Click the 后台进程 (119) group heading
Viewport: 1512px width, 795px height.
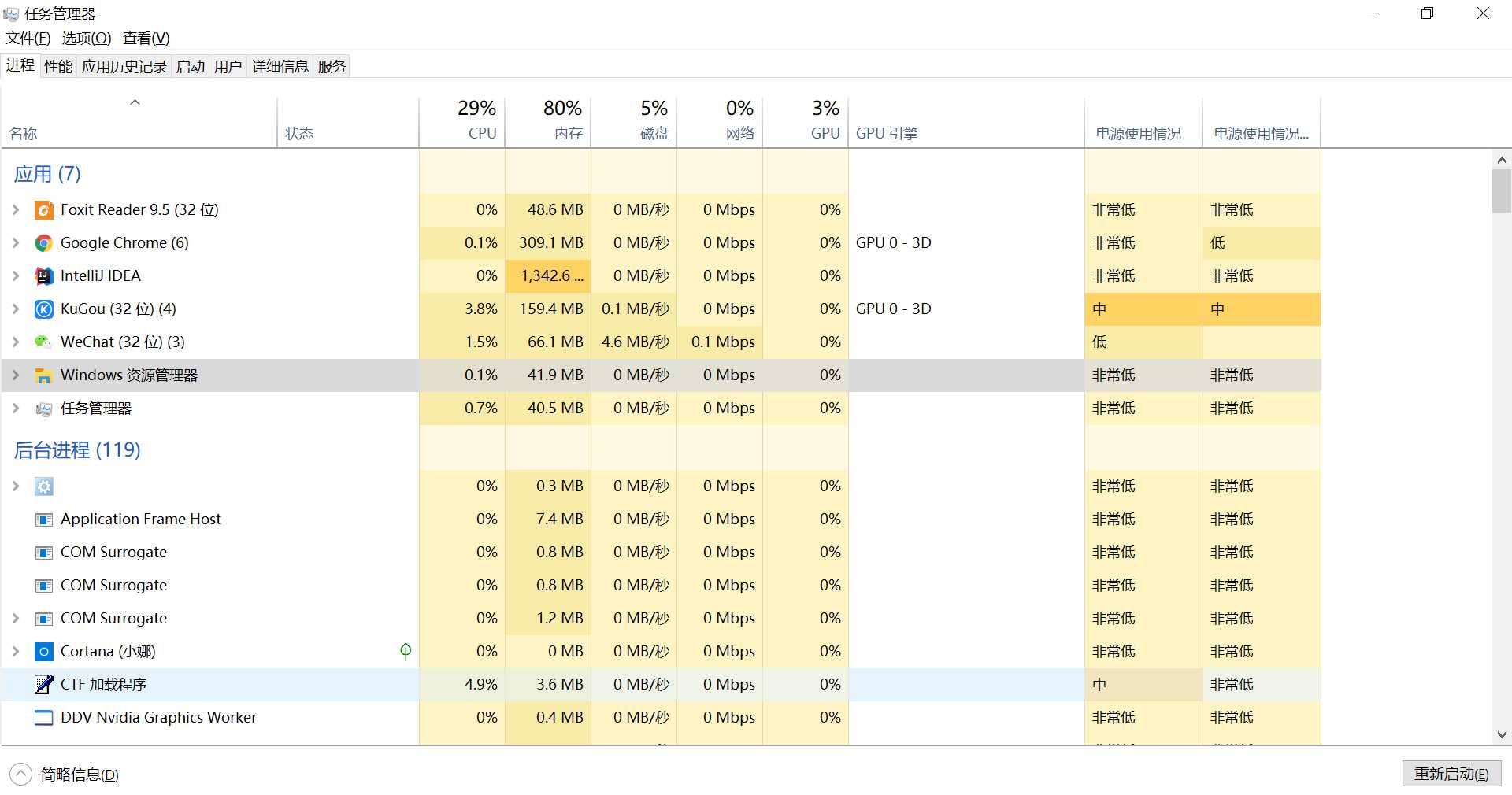point(77,450)
